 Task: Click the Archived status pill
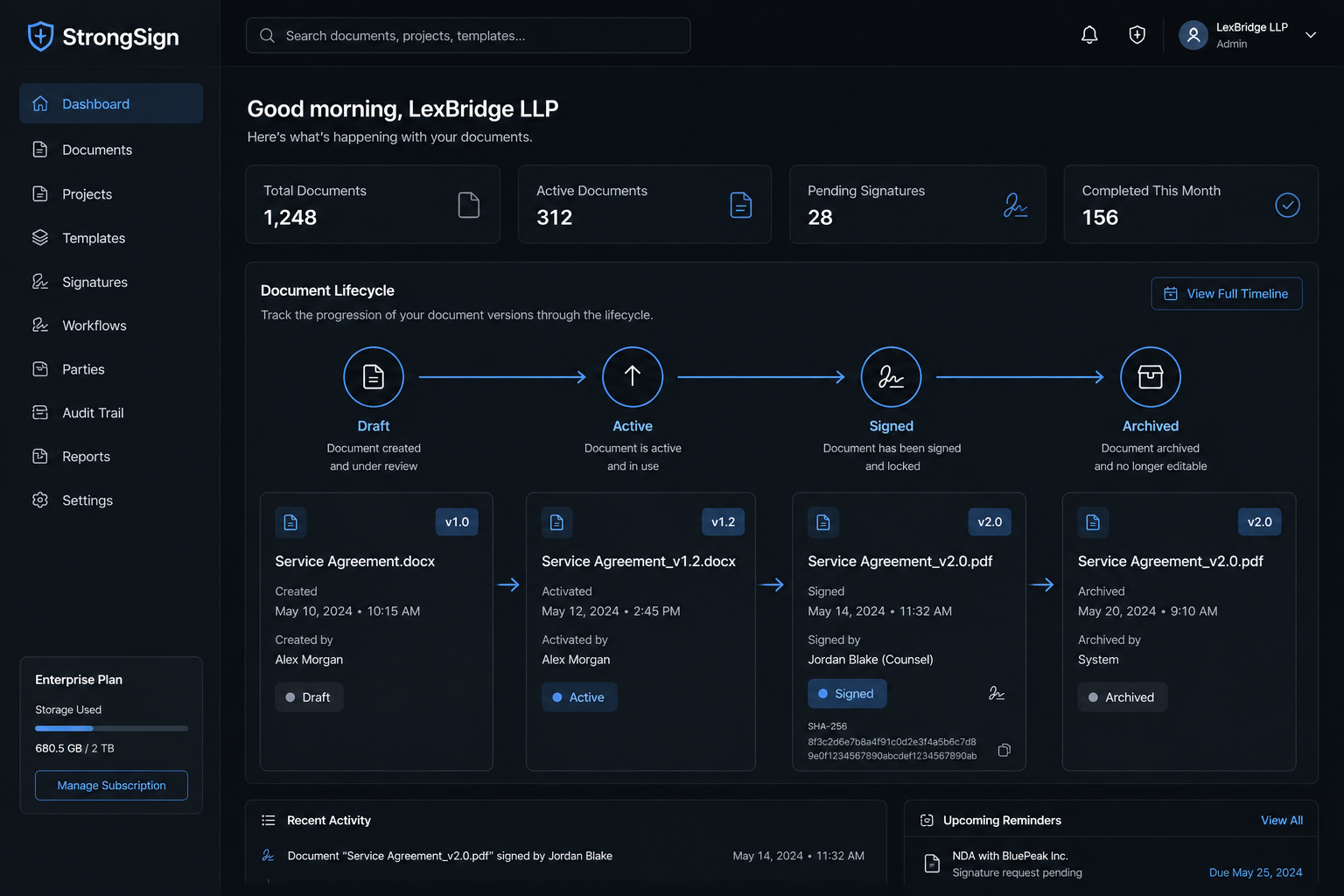pyautogui.click(x=1123, y=696)
